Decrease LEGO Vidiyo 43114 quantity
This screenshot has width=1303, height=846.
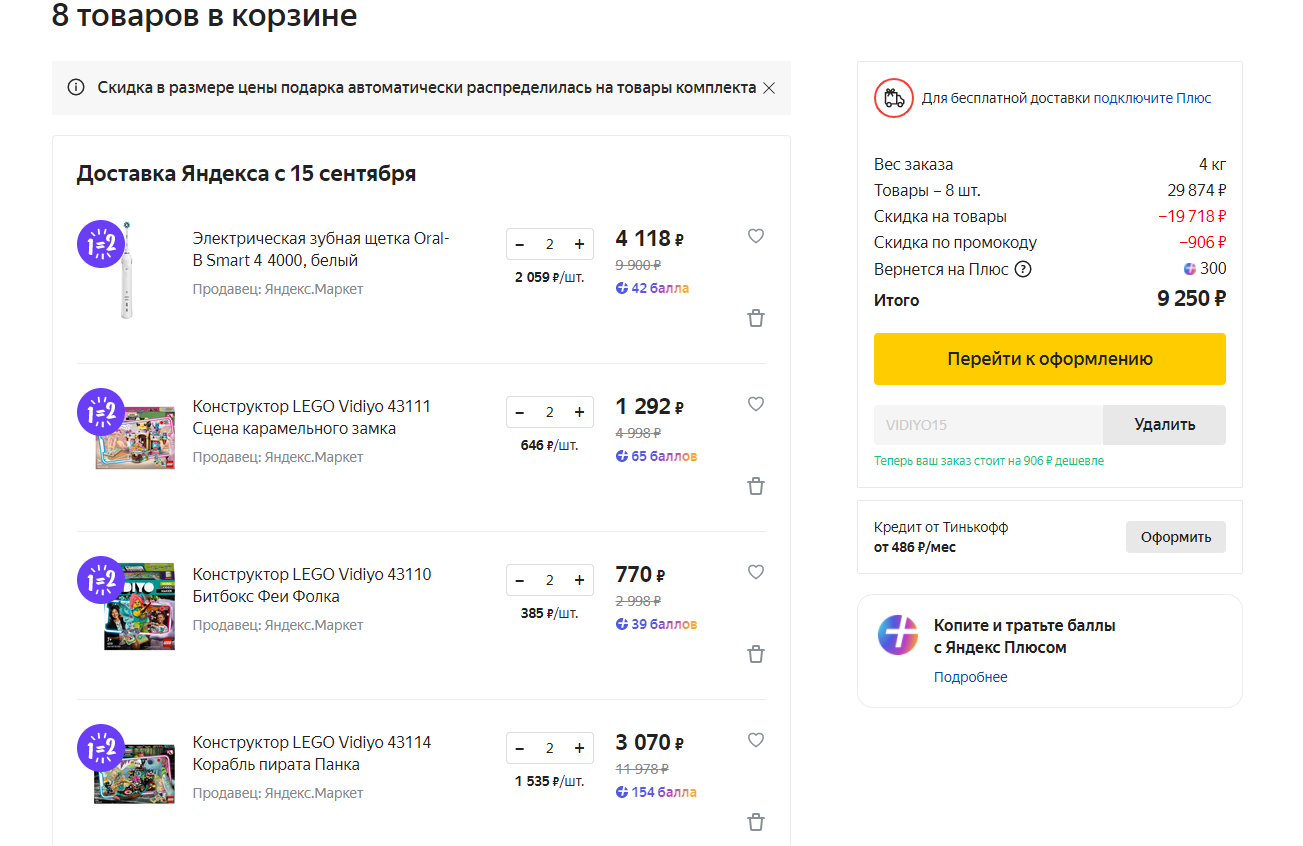coord(520,748)
